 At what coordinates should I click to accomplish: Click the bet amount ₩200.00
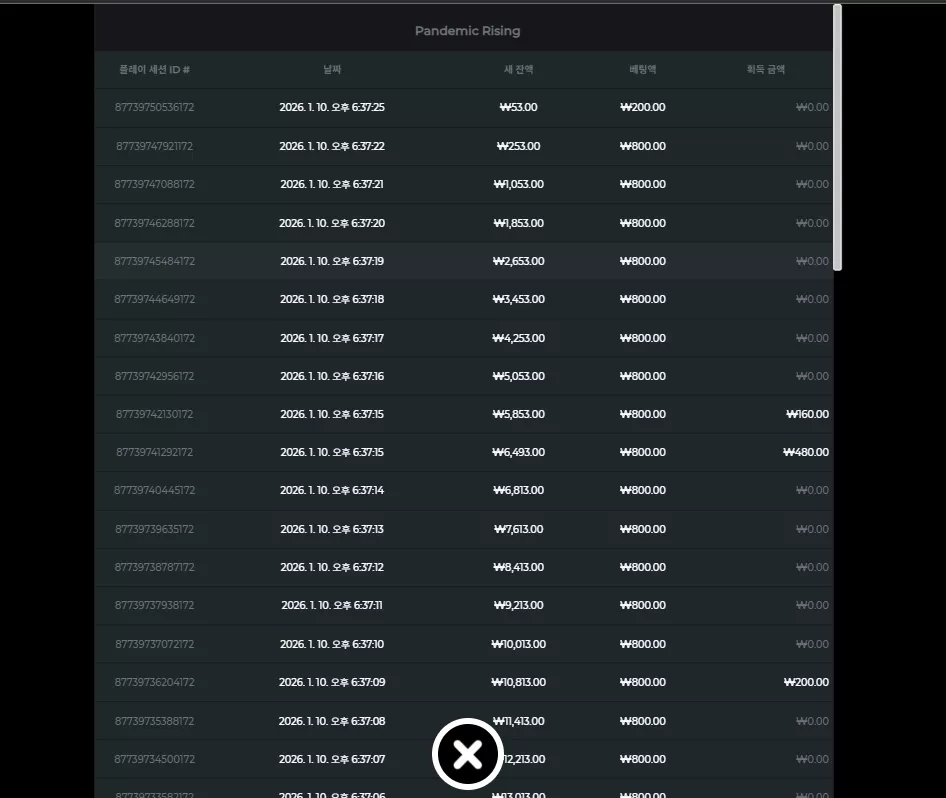pos(643,107)
